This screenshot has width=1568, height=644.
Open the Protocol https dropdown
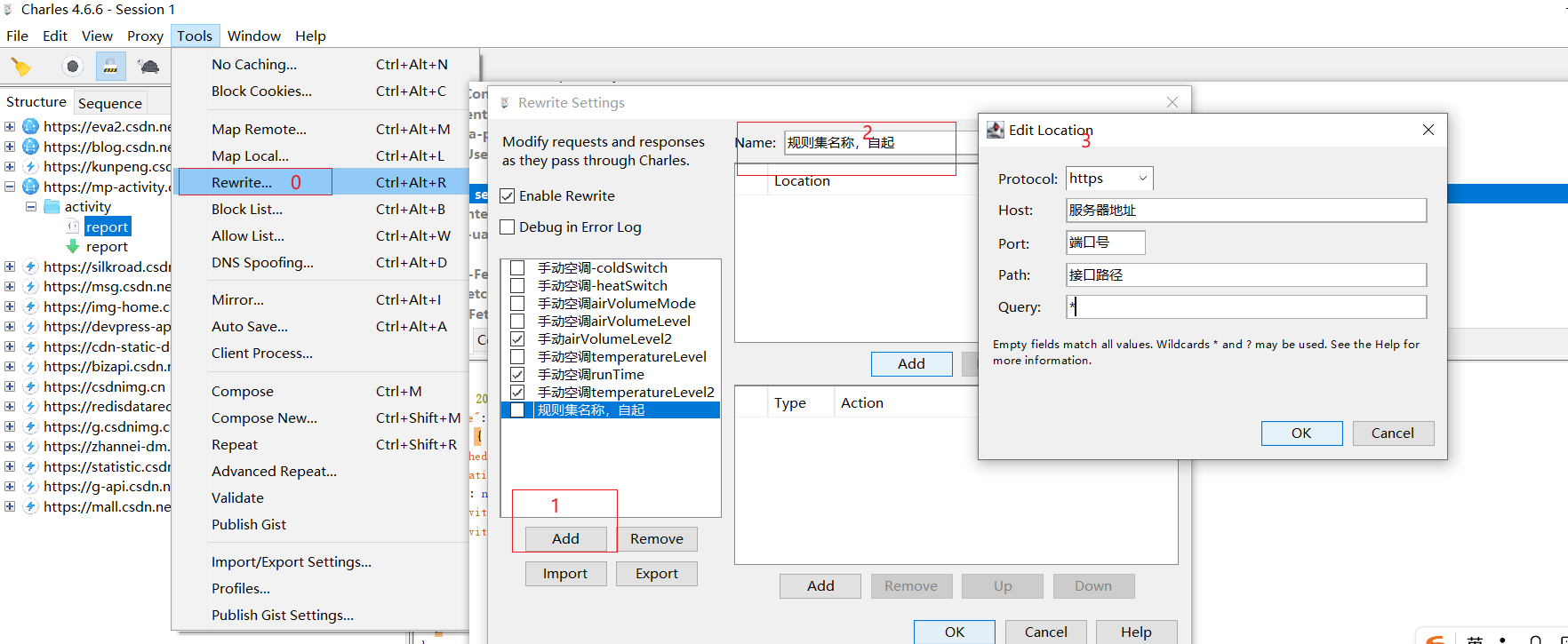tap(1109, 179)
